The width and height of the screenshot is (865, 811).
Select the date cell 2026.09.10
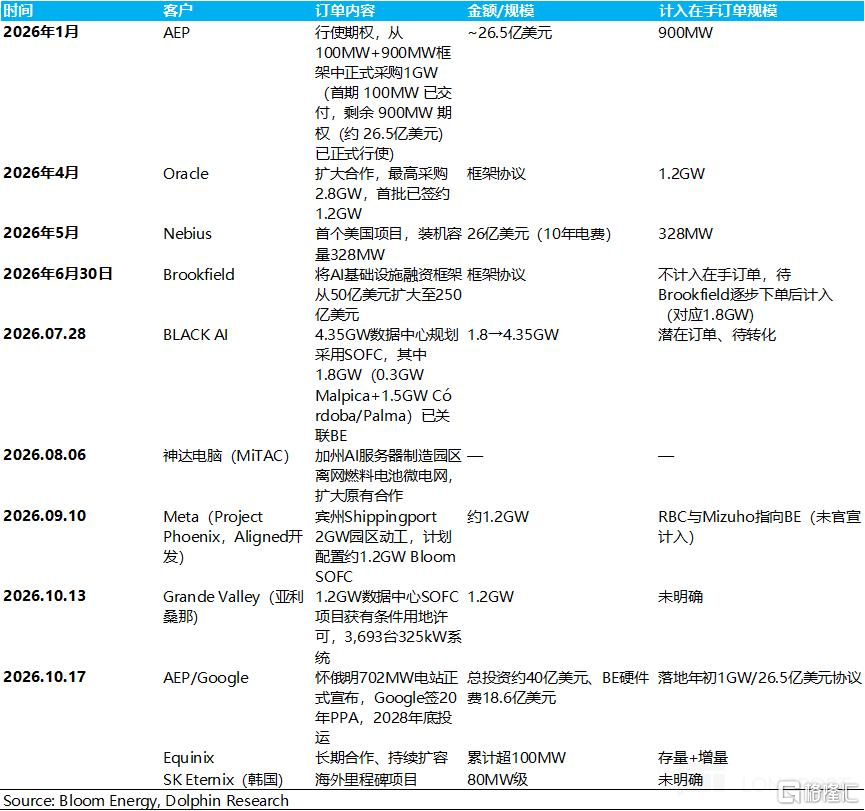(45, 516)
